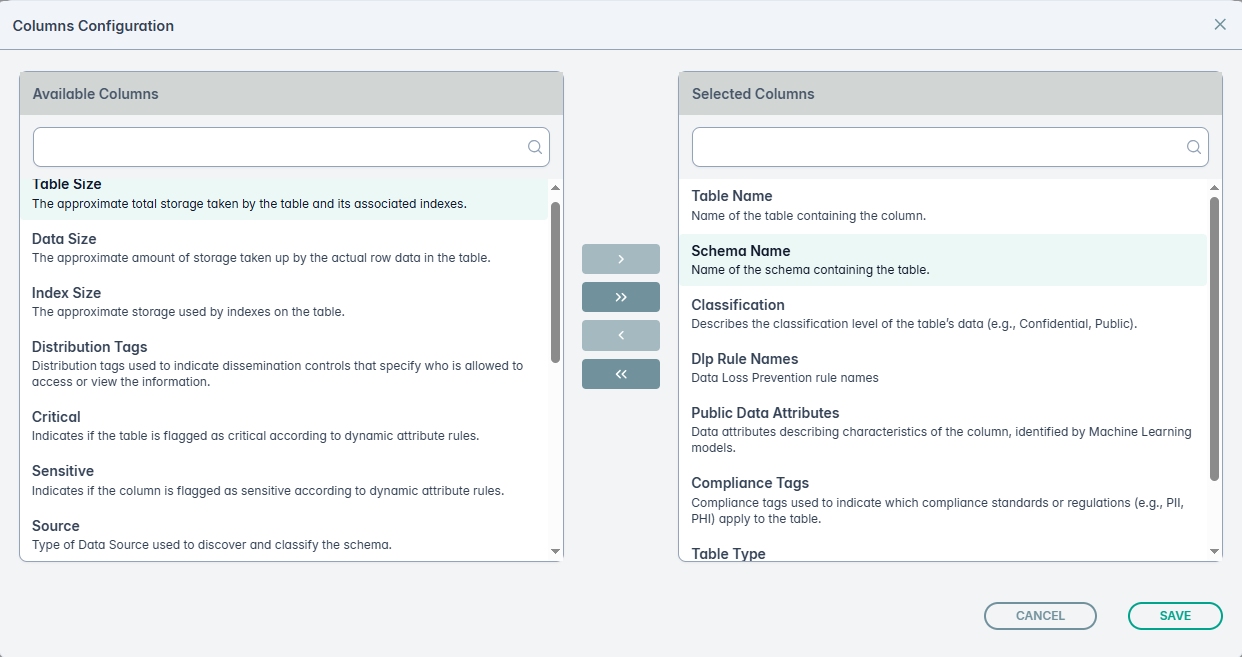Click the move all right double-arrow button
Image resolution: width=1242 pixels, height=657 pixels.
[620, 297]
